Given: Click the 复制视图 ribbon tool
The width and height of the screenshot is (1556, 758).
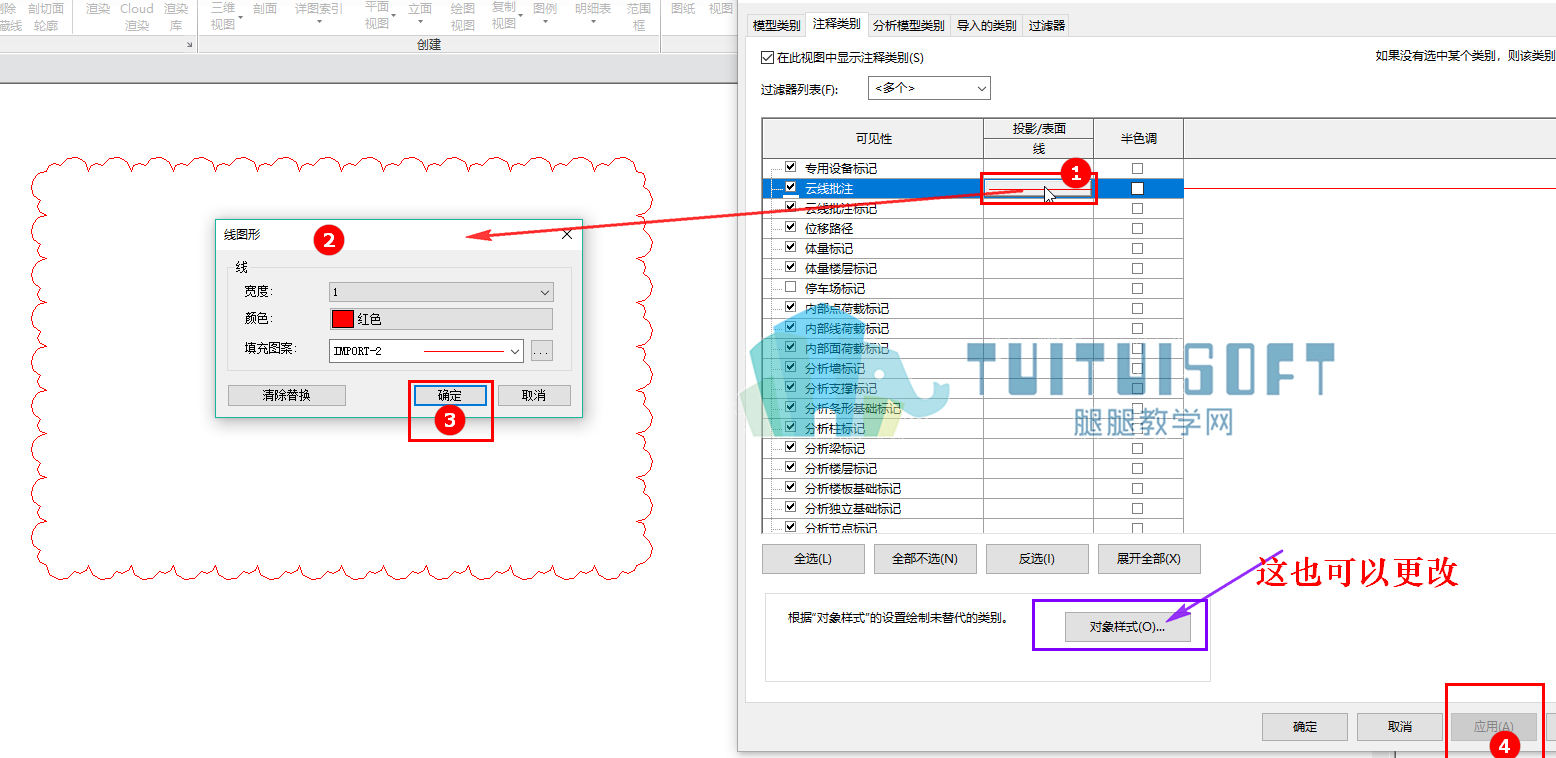Looking at the screenshot, I should click(x=504, y=16).
